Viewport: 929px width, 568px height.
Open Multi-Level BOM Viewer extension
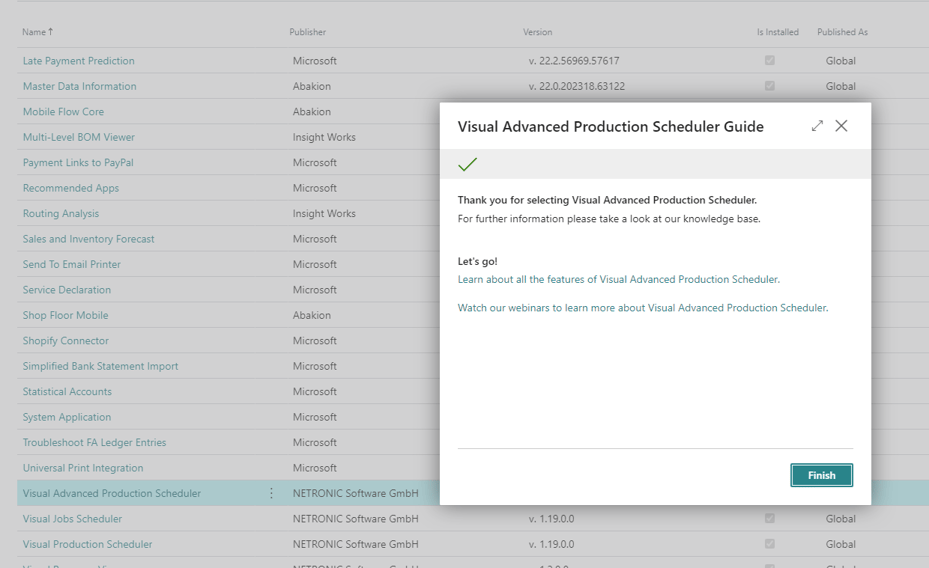tap(79, 137)
